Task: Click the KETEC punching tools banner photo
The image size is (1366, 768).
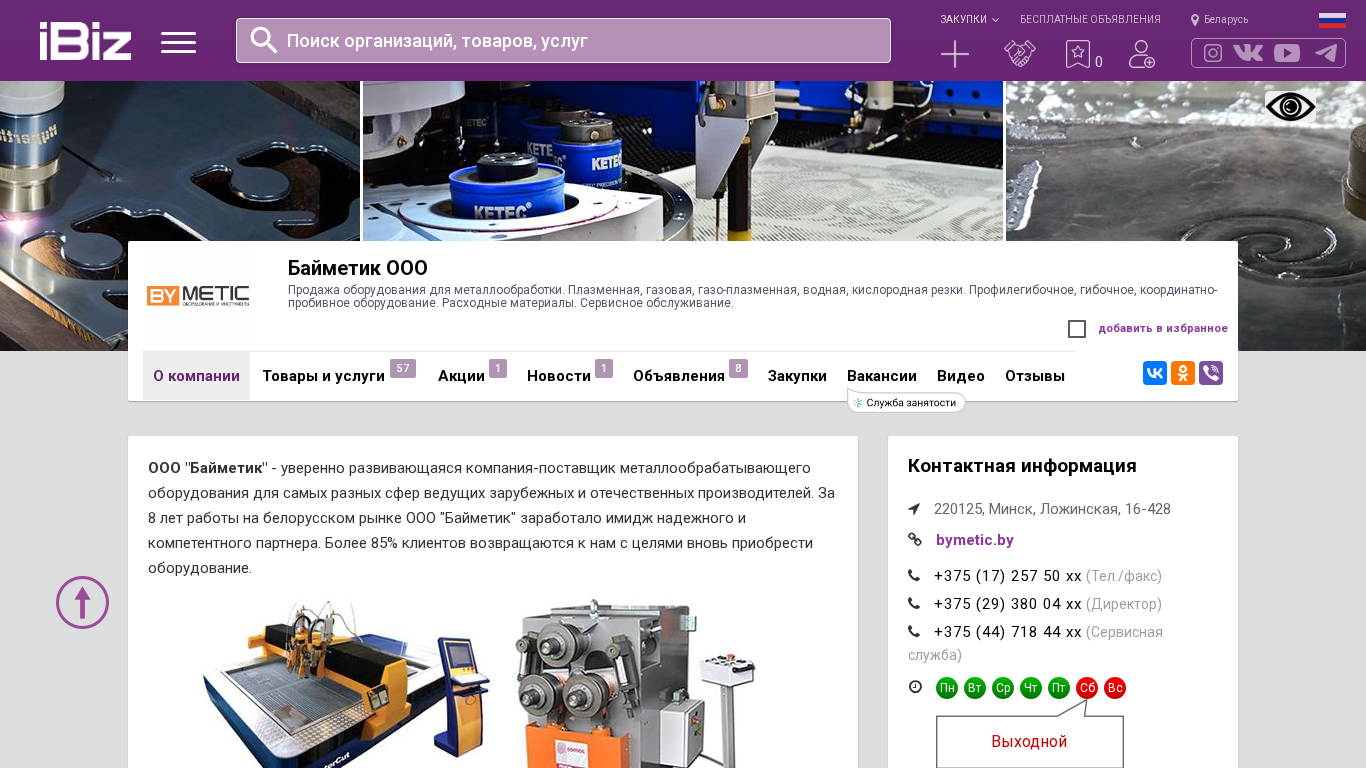Action: 683,161
